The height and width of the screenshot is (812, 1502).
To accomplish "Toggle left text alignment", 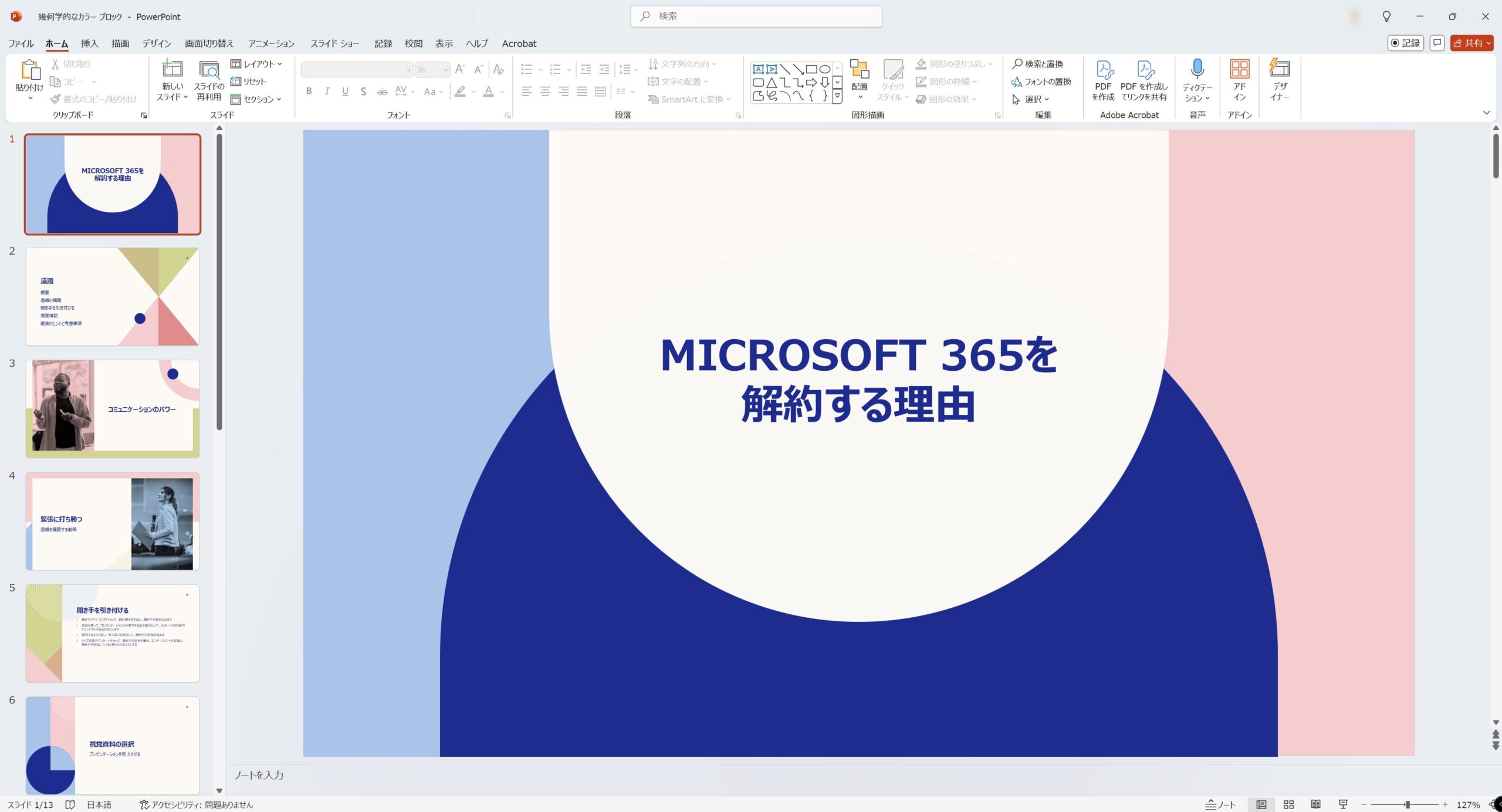I will 526,92.
